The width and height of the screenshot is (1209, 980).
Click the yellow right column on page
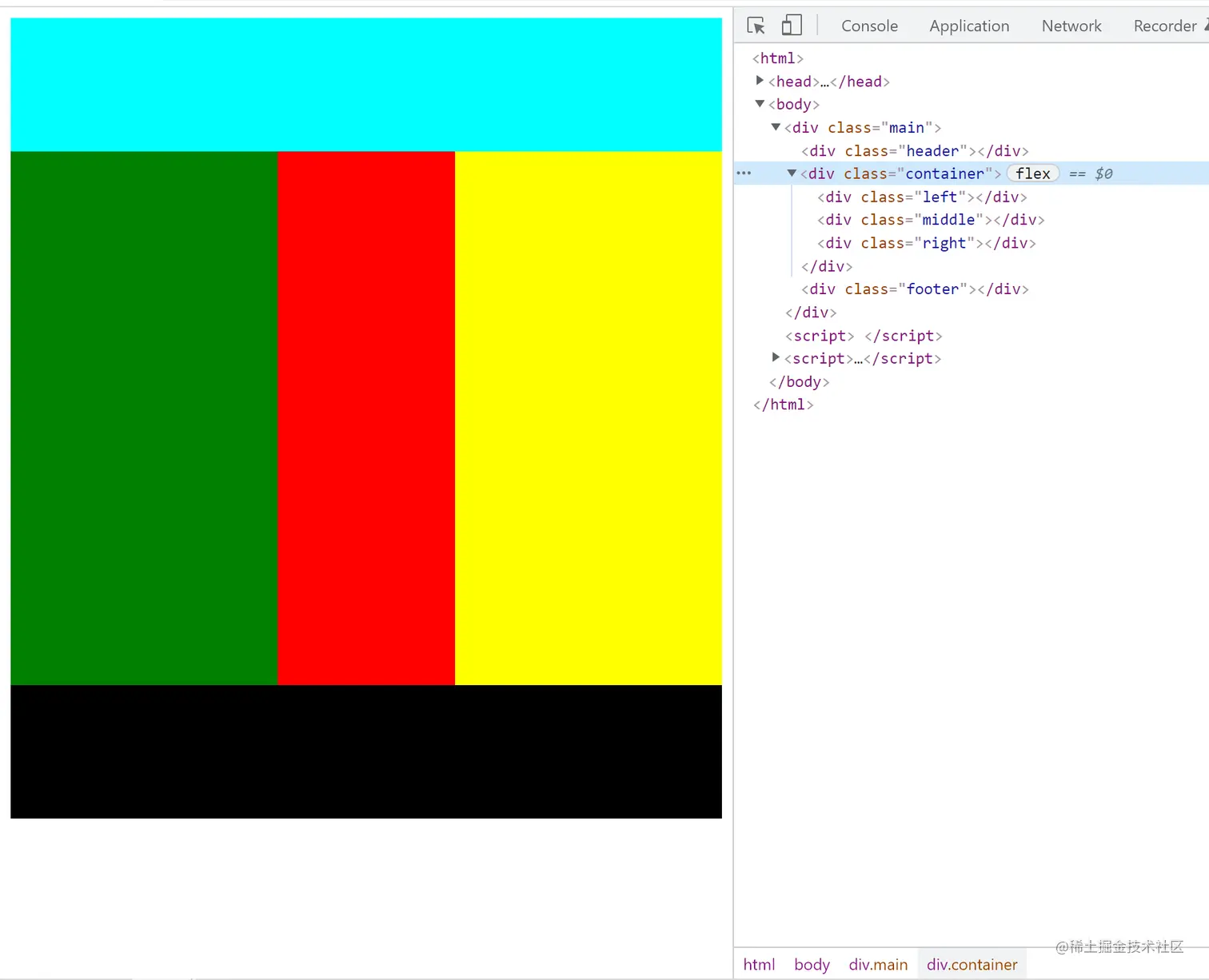589,418
